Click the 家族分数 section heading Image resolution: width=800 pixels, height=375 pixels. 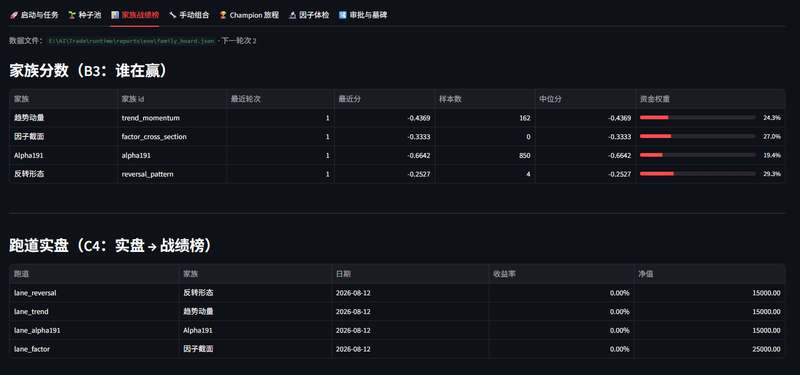pyautogui.click(x=88, y=71)
